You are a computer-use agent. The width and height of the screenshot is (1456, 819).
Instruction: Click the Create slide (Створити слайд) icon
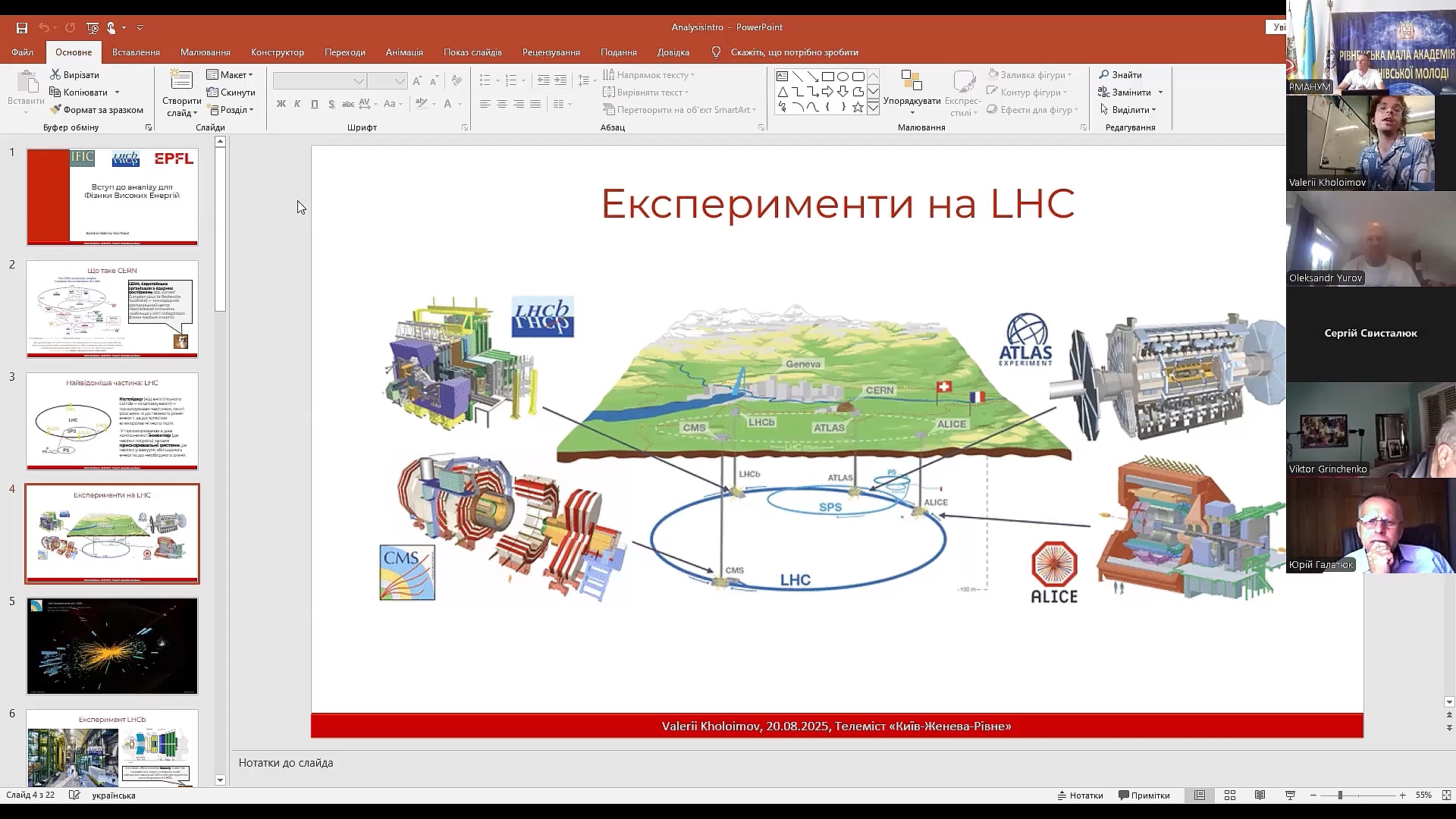click(181, 80)
